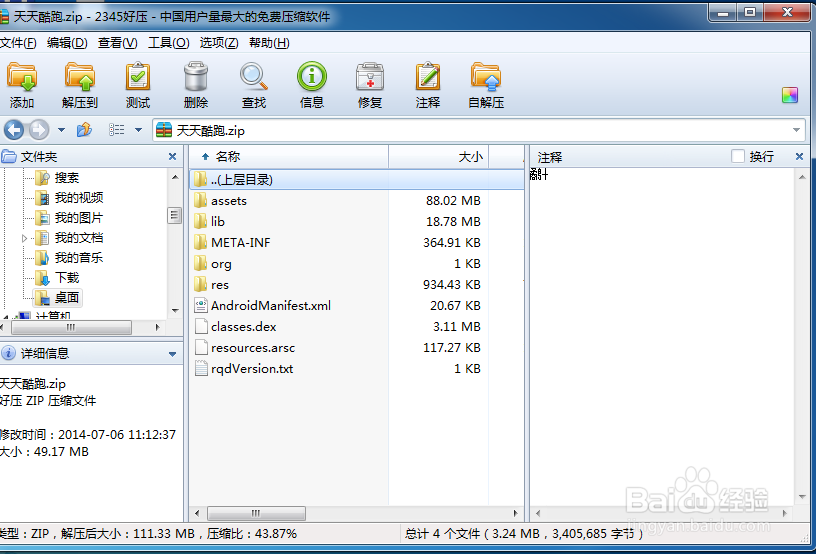Click the 364.91 KB size value
Viewport: 816px width, 554px height.
pos(452,242)
